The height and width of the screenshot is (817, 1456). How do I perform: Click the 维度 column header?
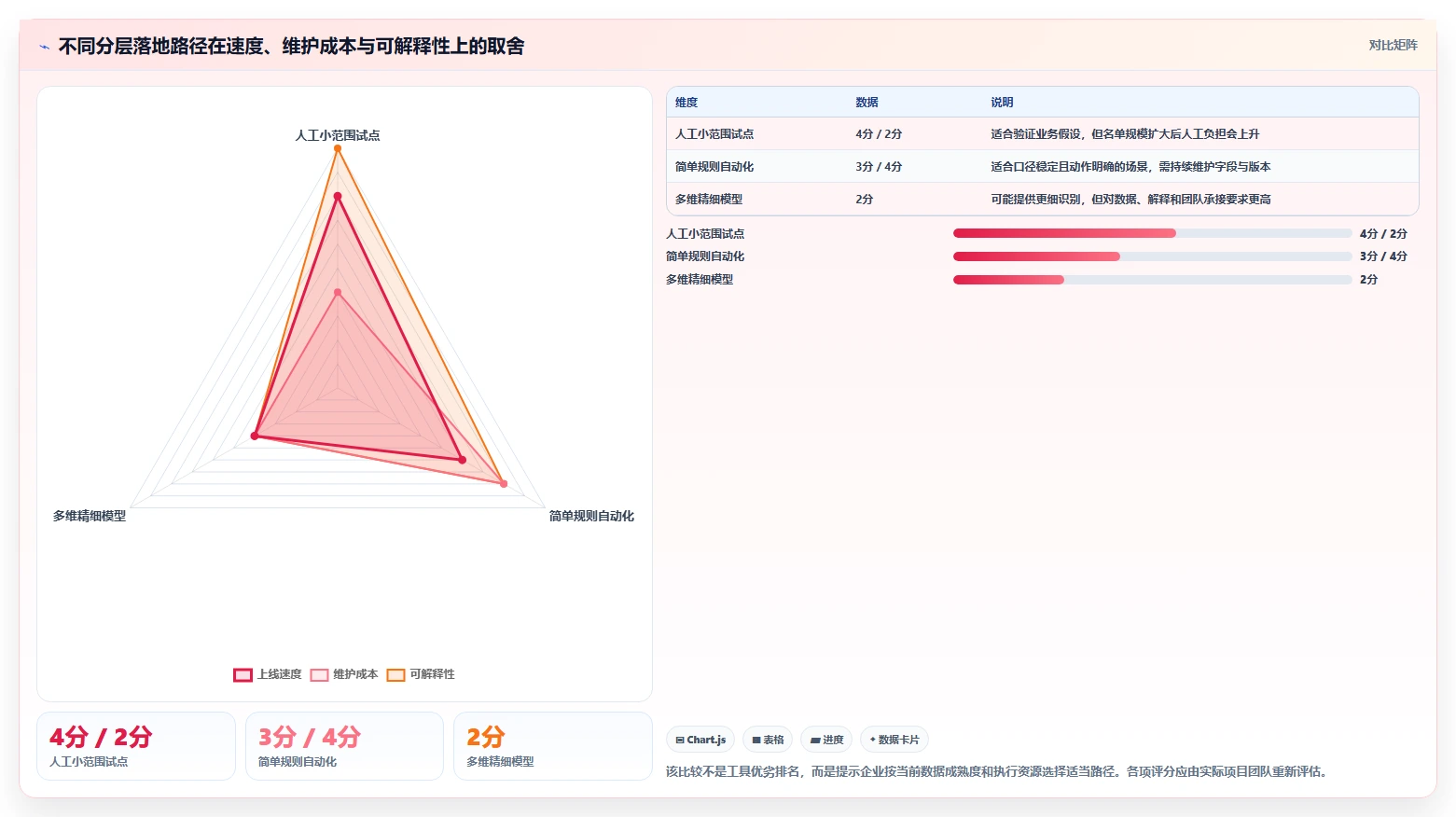click(x=686, y=103)
